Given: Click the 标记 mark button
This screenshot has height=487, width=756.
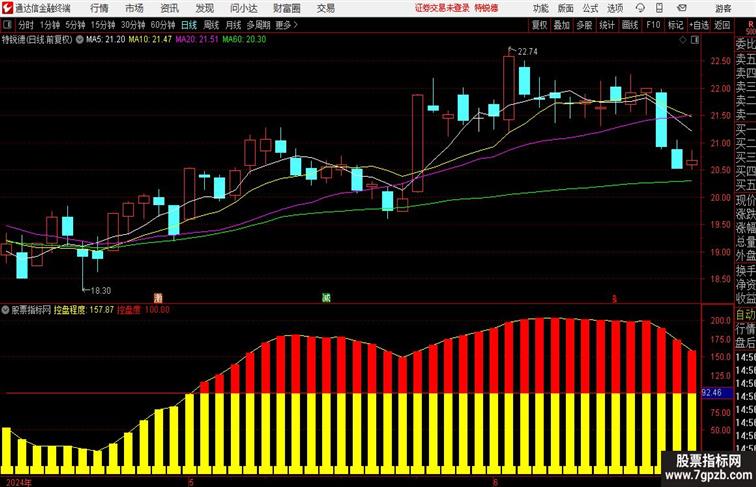Looking at the screenshot, I should pyautogui.click(x=675, y=25).
